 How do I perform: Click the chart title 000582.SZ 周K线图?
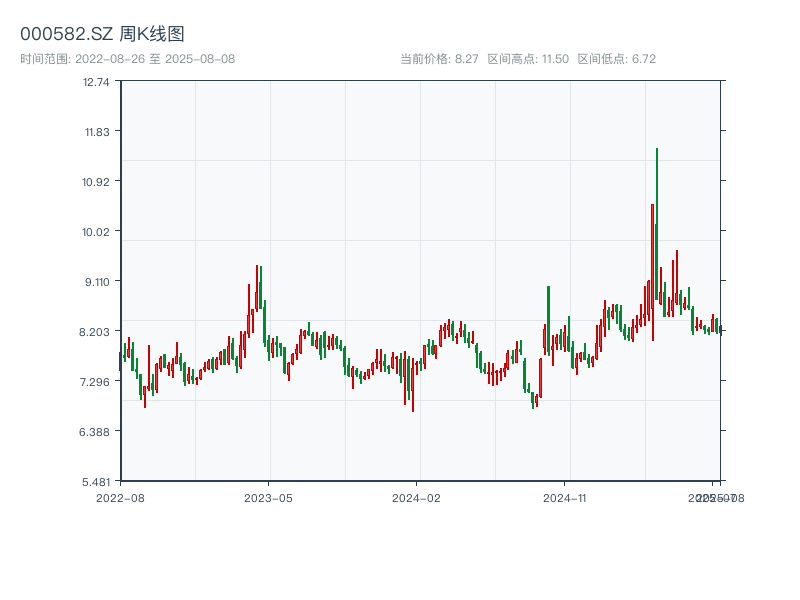(102, 34)
